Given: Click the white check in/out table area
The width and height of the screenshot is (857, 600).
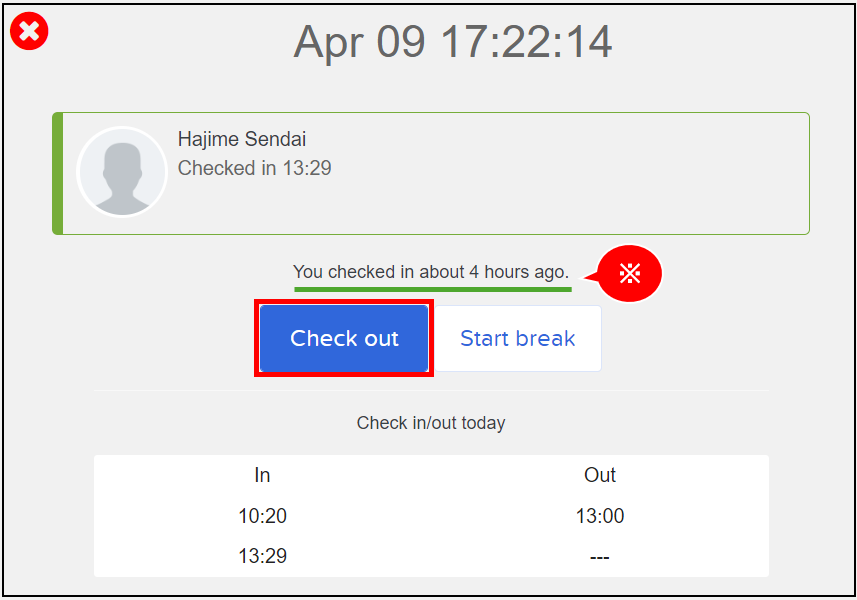Looking at the screenshot, I should pyautogui.click(x=431, y=516).
